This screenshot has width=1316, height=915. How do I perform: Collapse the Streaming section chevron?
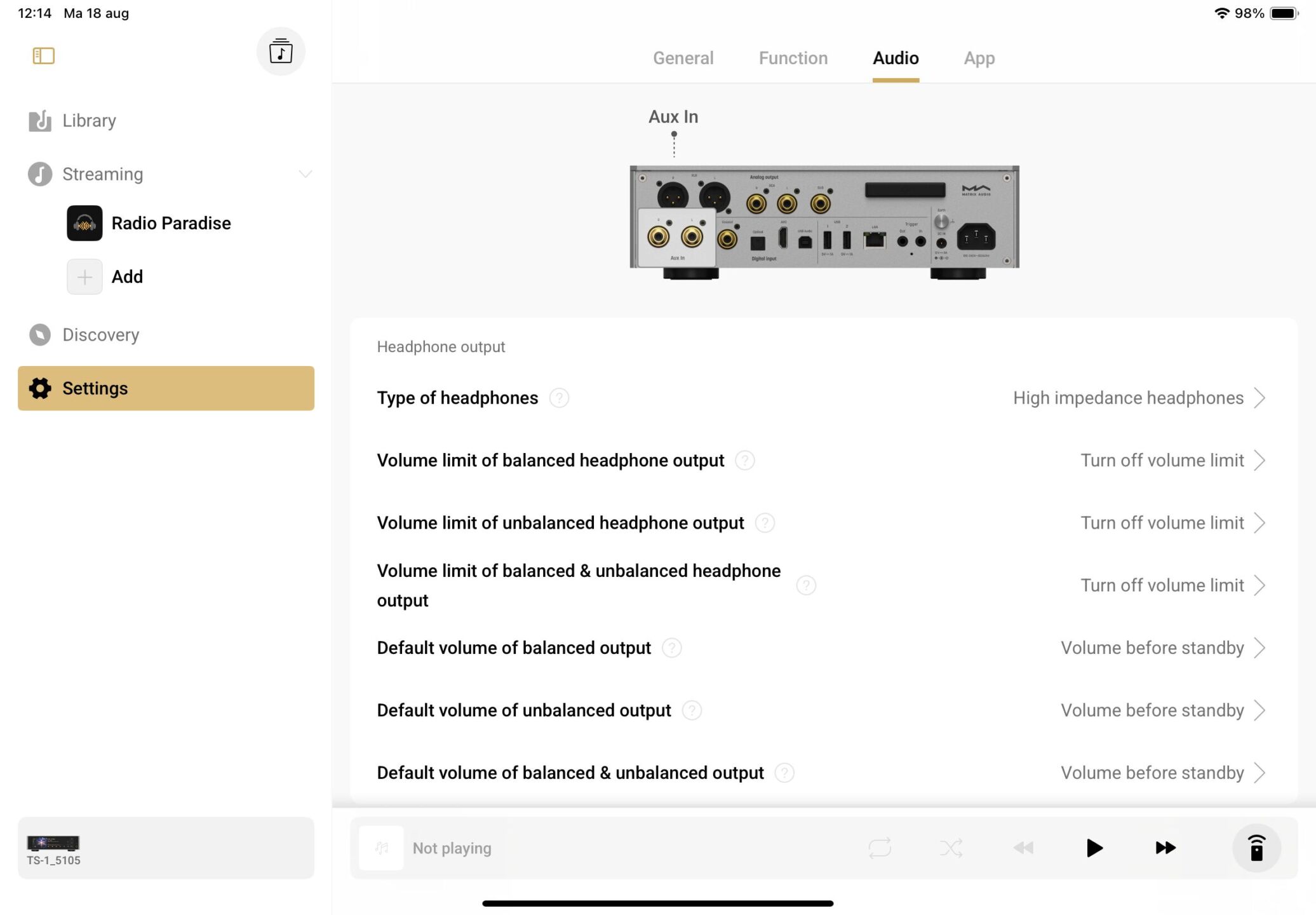tap(305, 174)
